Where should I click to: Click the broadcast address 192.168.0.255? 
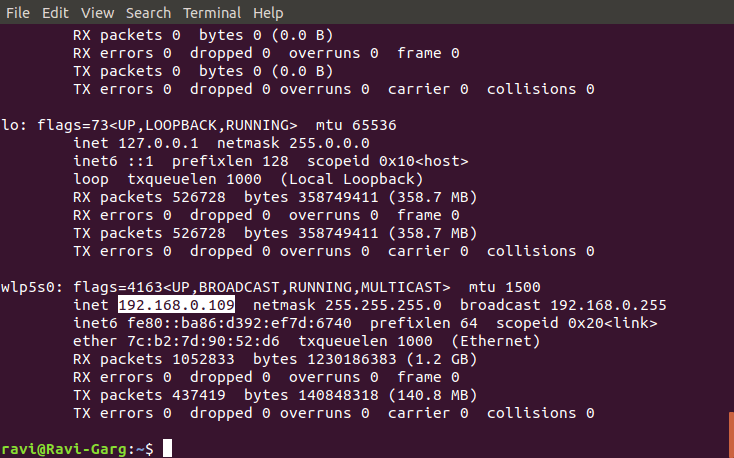coord(608,305)
